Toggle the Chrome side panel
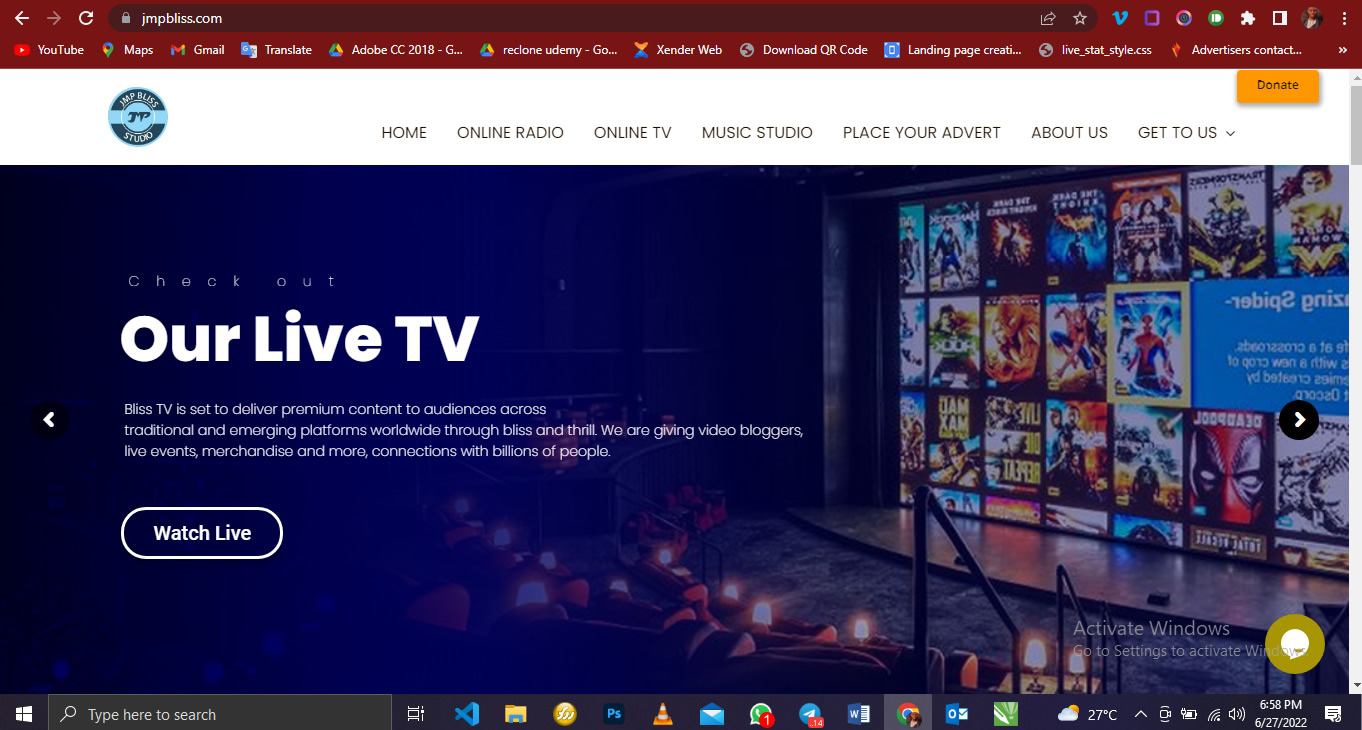This screenshot has height=730, width=1362. pyautogui.click(x=1279, y=18)
